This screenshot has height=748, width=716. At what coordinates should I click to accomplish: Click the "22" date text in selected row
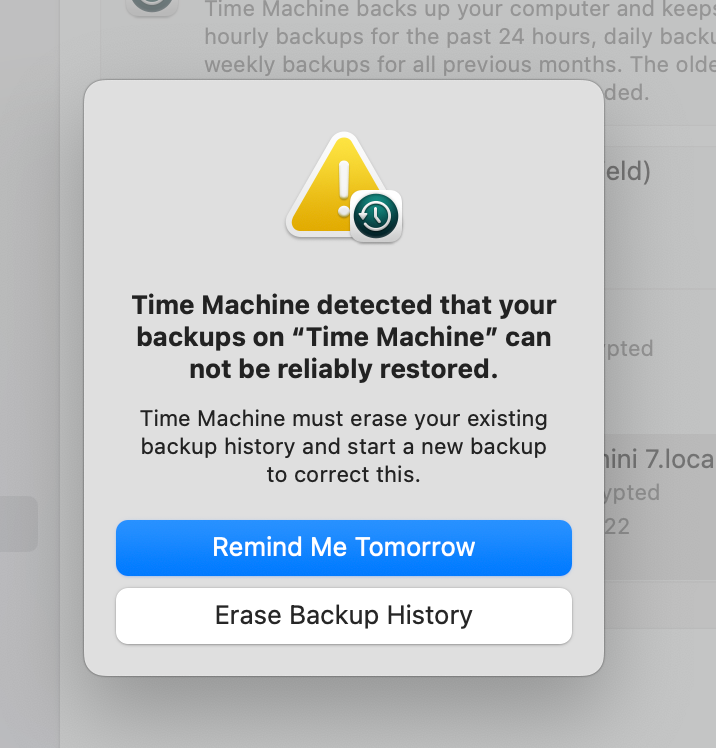pyautogui.click(x=616, y=526)
